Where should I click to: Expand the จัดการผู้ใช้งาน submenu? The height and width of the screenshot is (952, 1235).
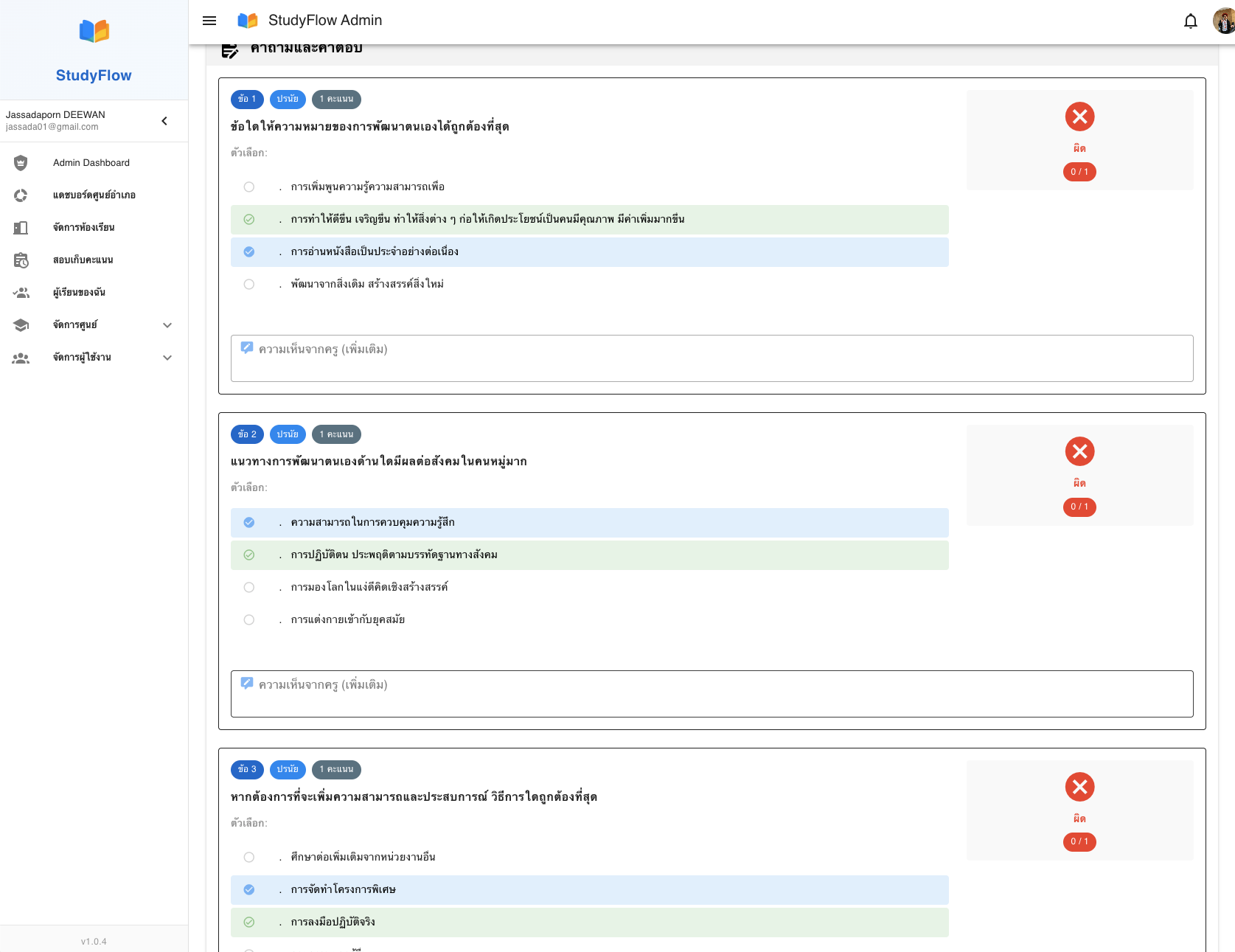(167, 358)
